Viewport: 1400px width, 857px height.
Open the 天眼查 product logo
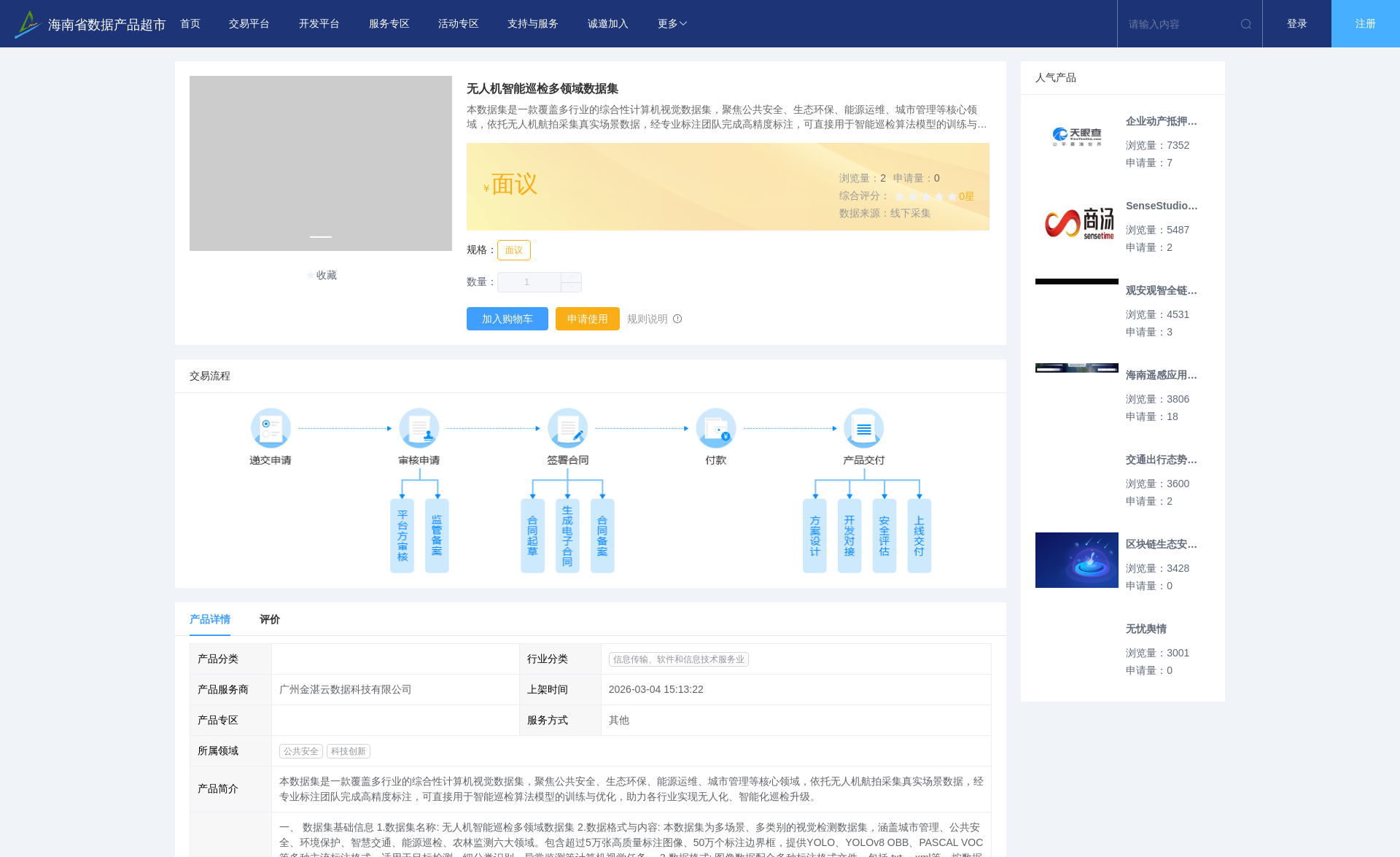point(1077,136)
